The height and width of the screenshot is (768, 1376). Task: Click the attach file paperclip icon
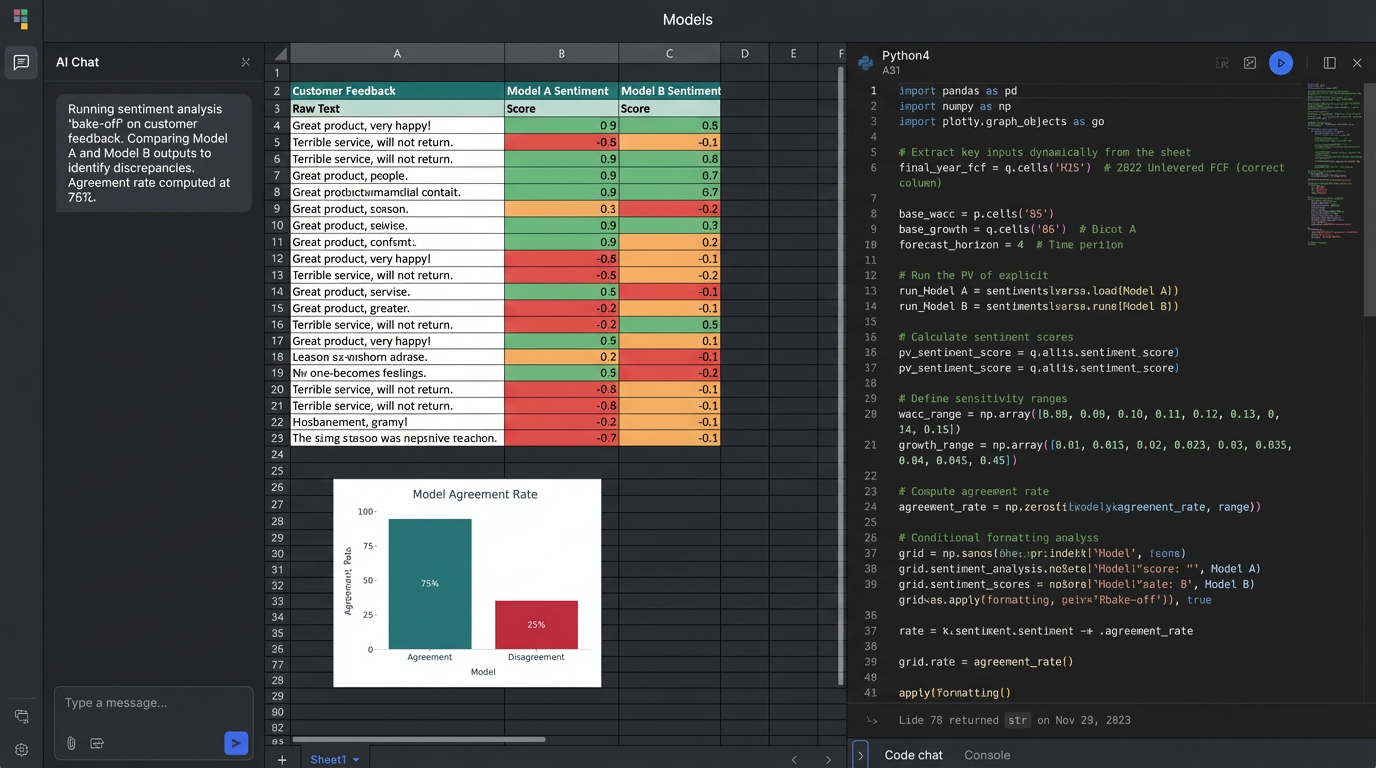pyautogui.click(x=71, y=743)
